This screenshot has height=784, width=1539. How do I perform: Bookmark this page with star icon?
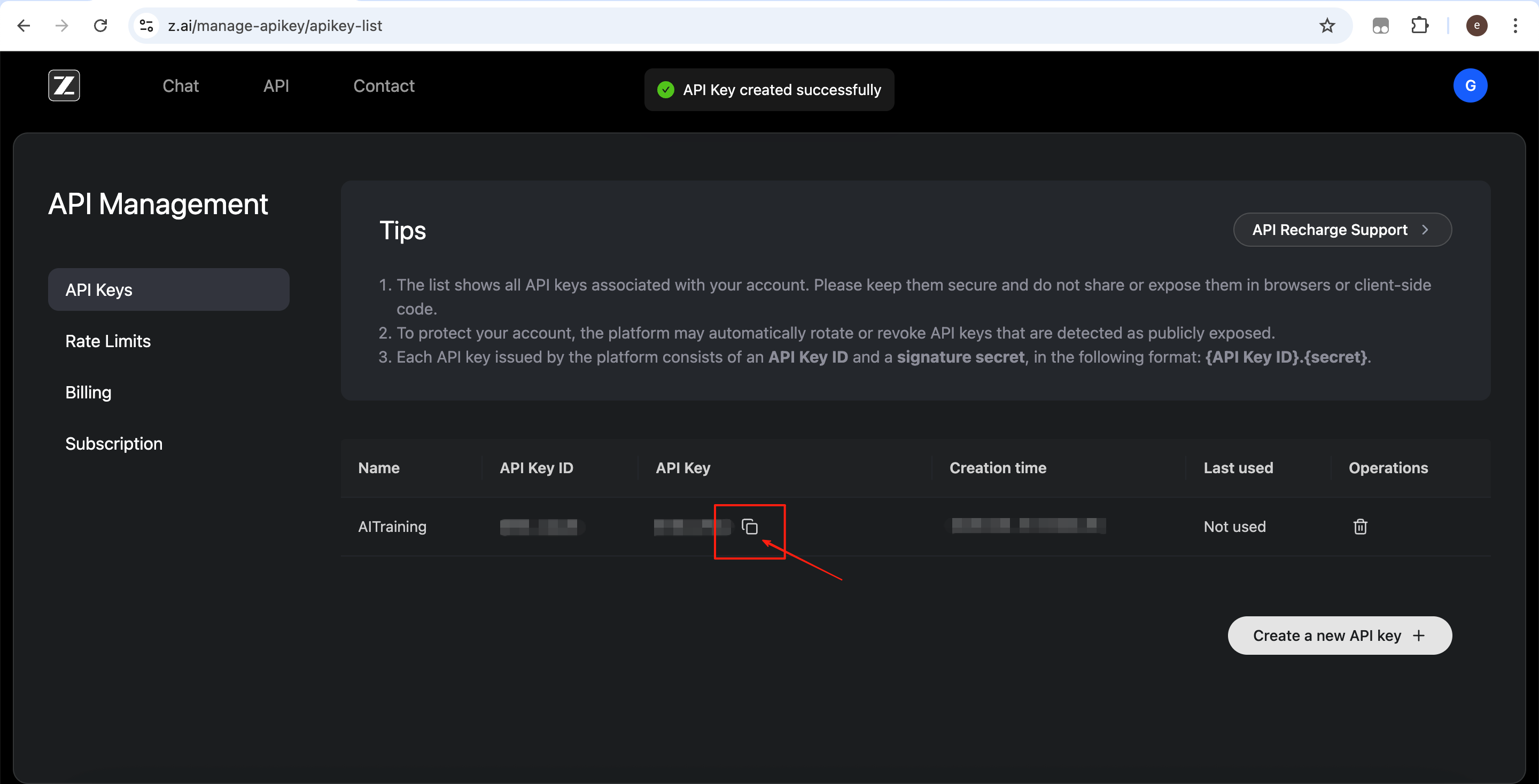point(1326,26)
